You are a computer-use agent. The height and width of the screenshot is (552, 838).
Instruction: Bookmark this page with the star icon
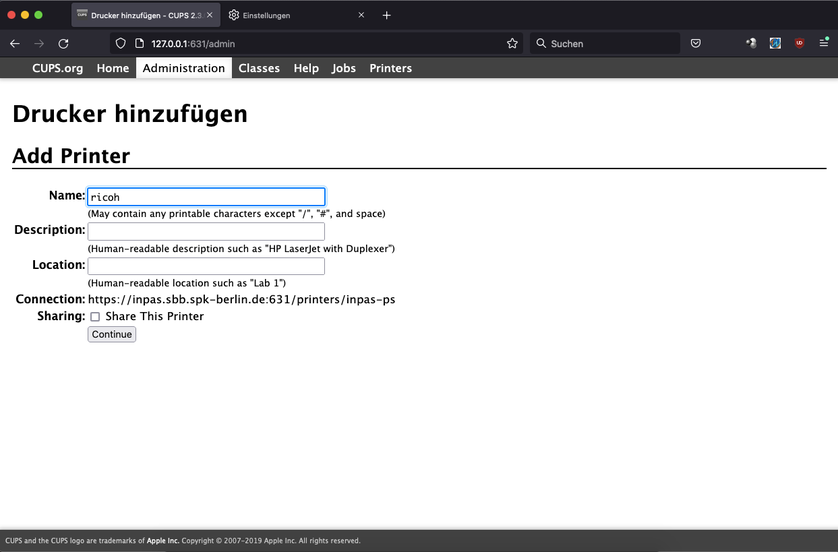(512, 44)
